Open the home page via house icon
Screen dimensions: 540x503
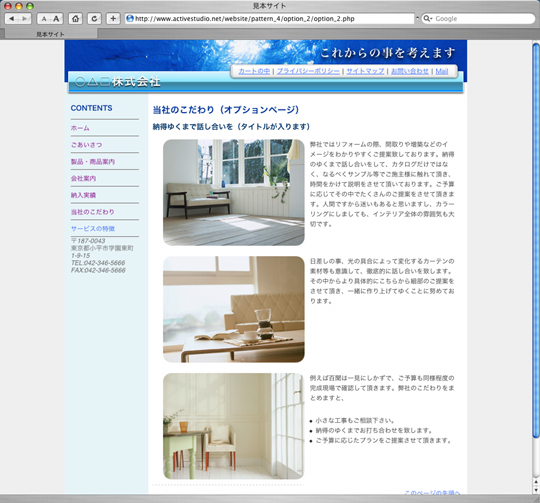pyautogui.click(x=75, y=19)
